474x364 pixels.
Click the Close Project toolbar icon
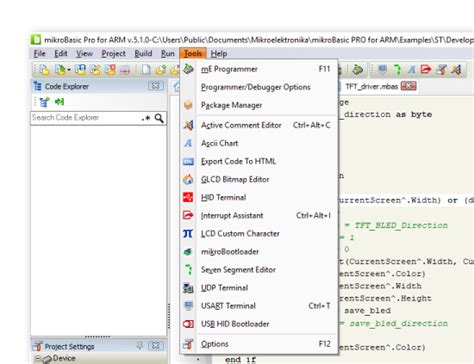[110, 70]
